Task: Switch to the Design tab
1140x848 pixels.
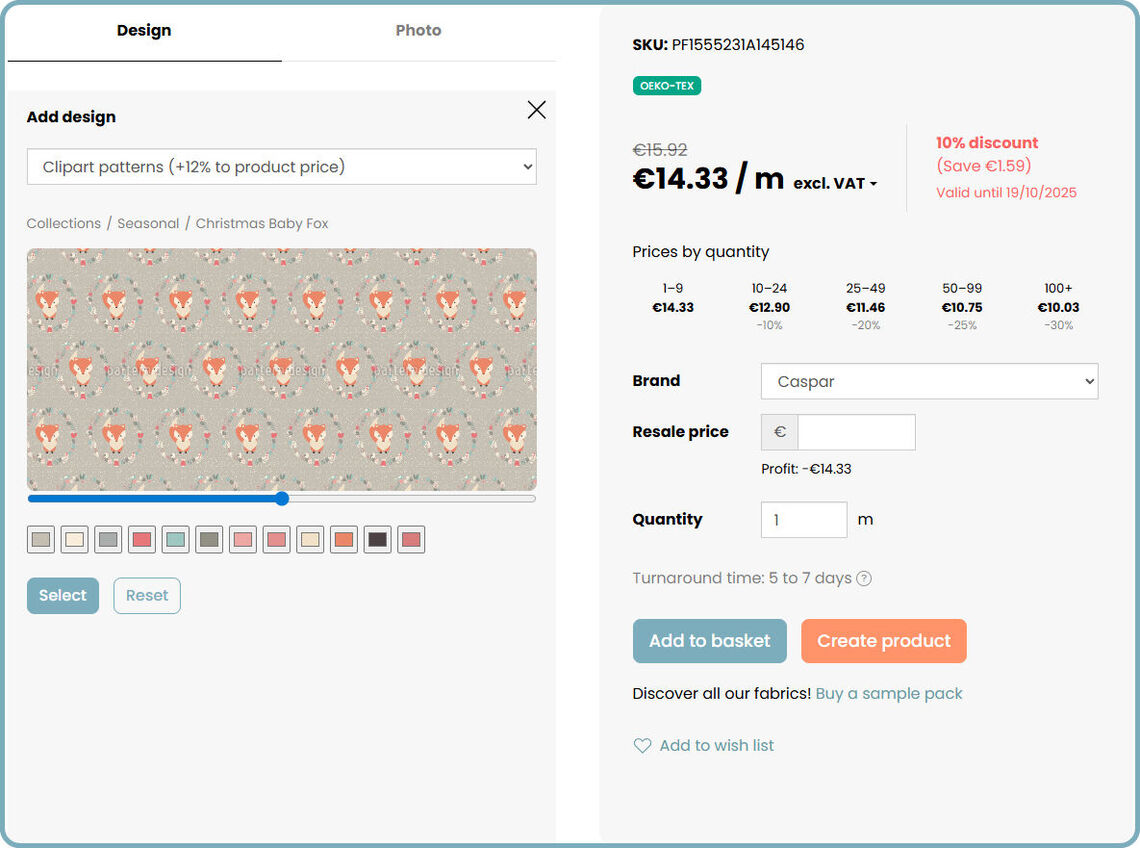Action: pyautogui.click(x=144, y=31)
